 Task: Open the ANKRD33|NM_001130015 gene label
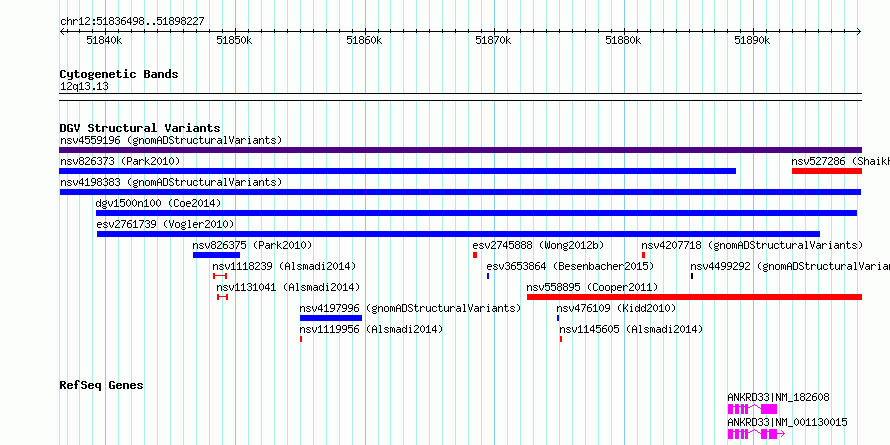tap(787, 422)
